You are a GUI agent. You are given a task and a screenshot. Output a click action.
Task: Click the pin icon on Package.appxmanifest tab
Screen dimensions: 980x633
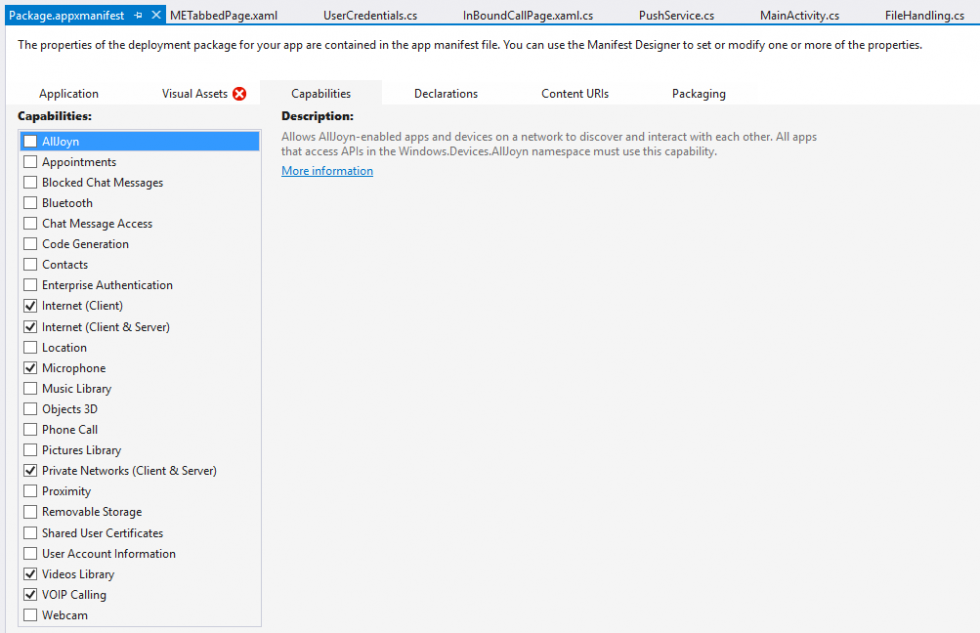click(x=138, y=14)
